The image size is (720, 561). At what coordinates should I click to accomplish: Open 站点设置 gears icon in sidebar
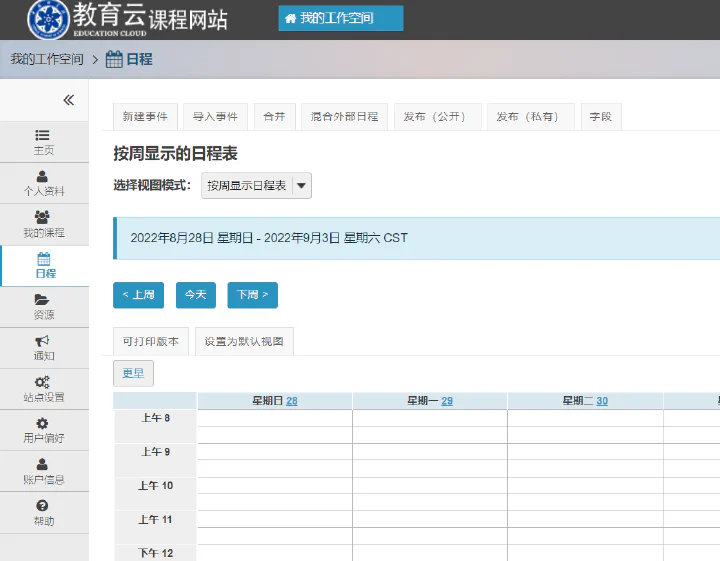[42, 382]
